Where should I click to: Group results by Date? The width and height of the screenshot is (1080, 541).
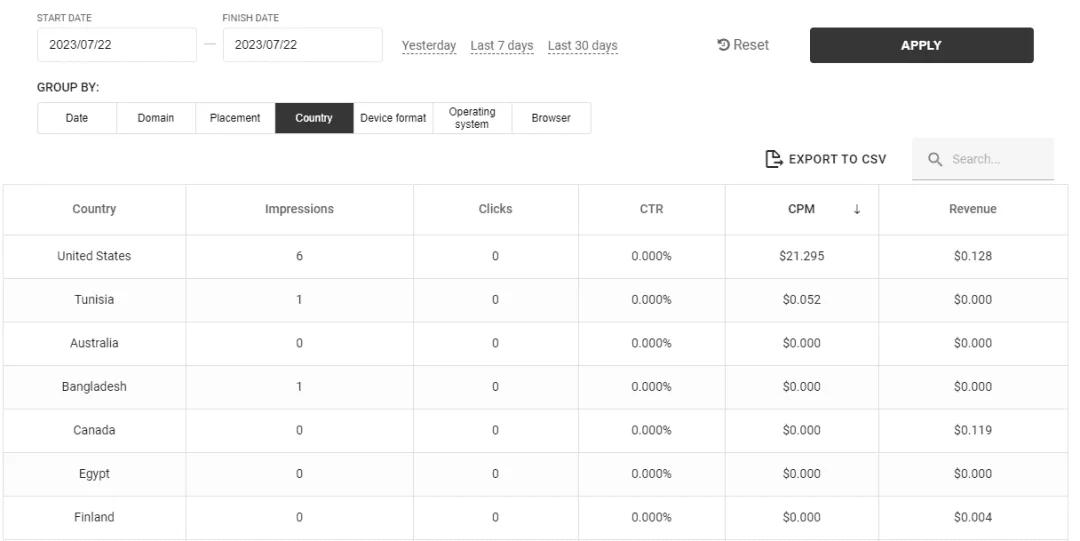[77, 118]
